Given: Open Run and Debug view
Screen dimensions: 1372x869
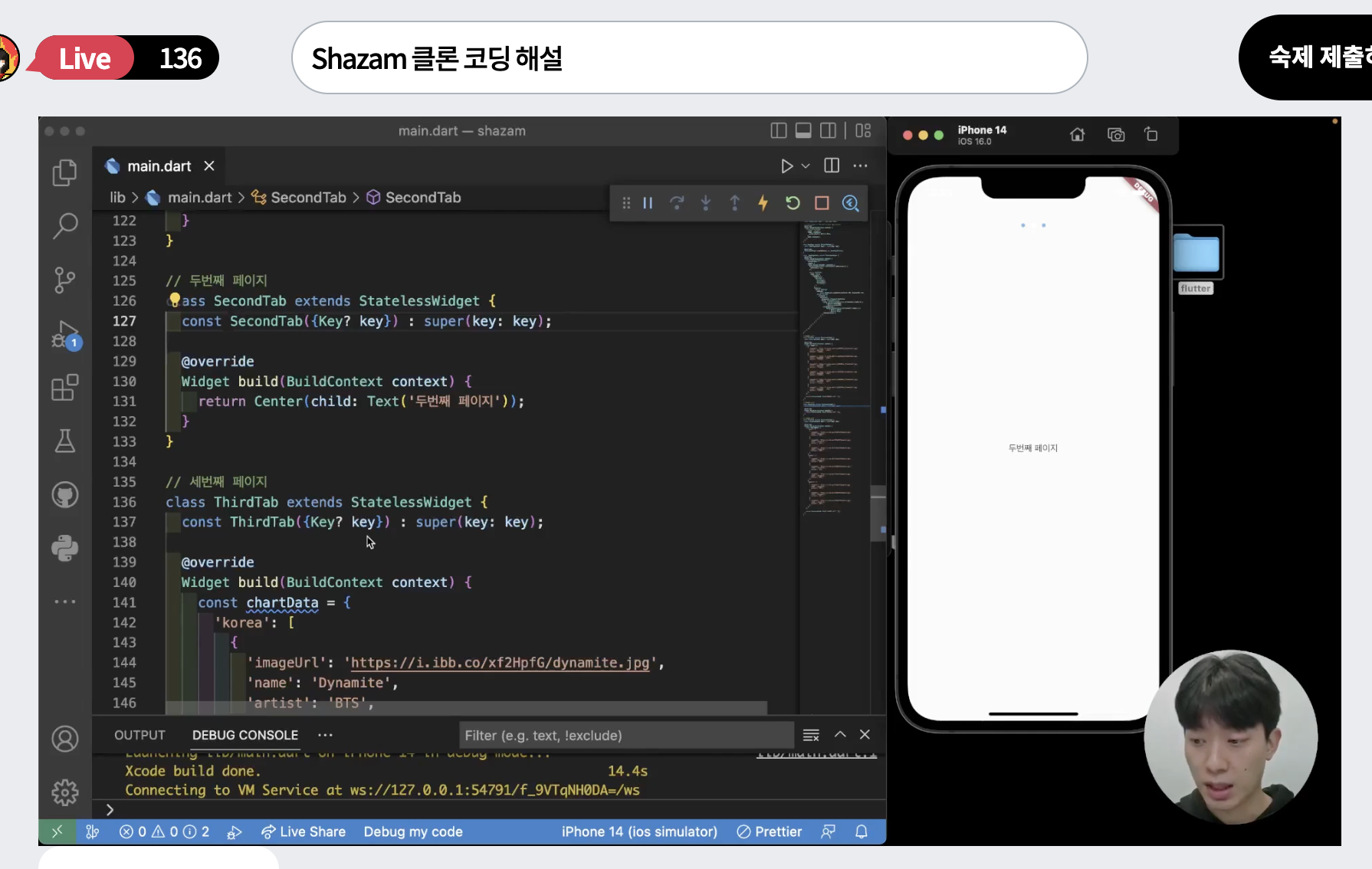Looking at the screenshot, I should [65, 335].
